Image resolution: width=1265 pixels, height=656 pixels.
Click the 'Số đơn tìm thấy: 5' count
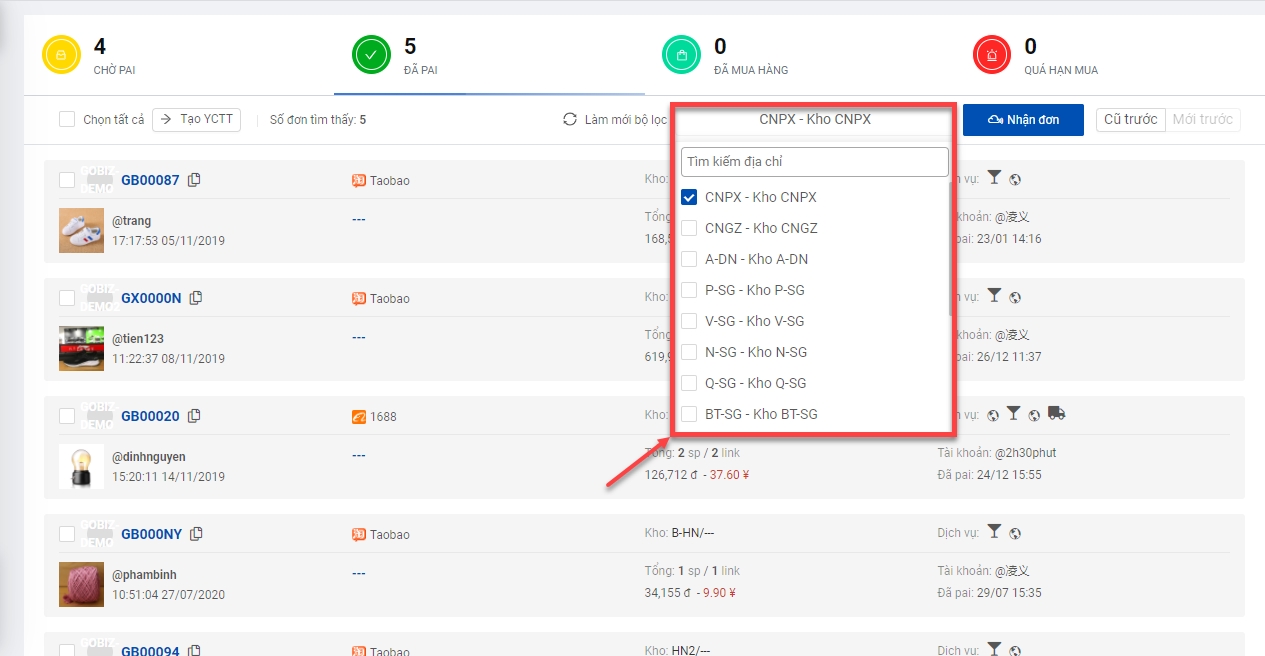pos(318,120)
